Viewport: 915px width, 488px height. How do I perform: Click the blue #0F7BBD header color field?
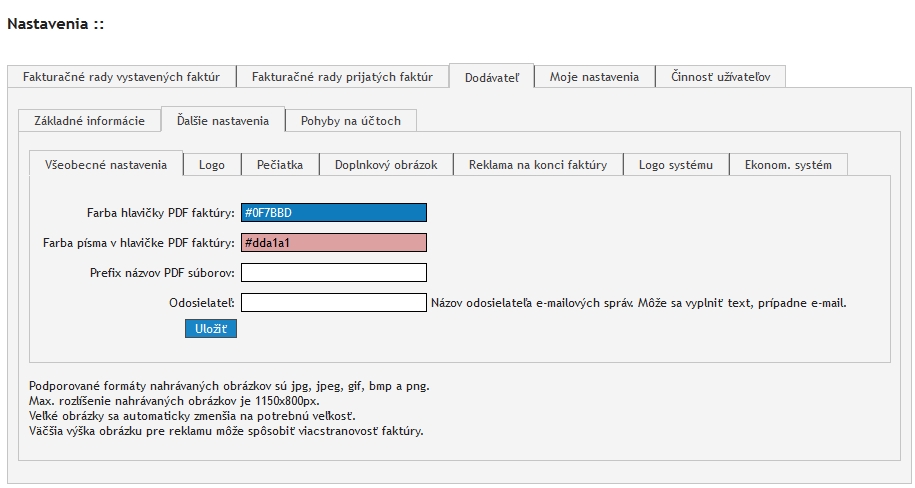click(333, 213)
